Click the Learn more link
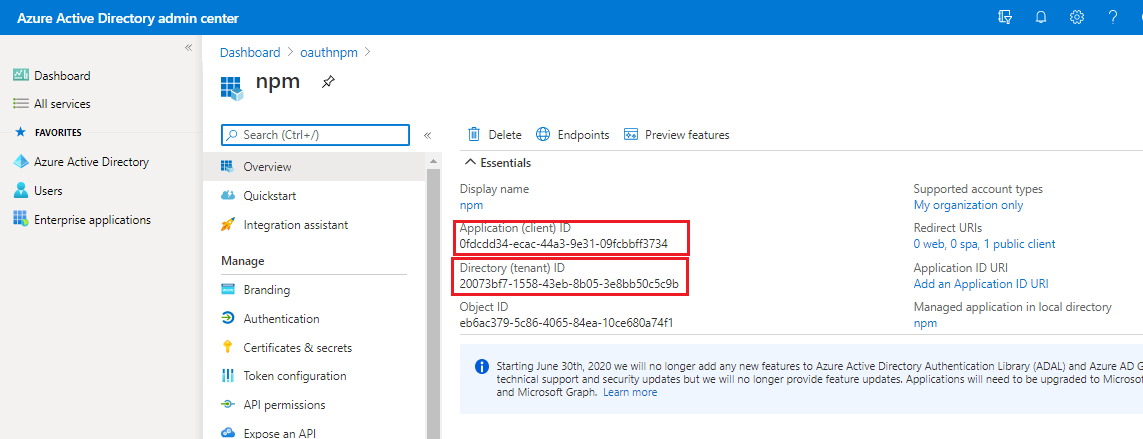This screenshot has width=1143, height=439. point(630,392)
